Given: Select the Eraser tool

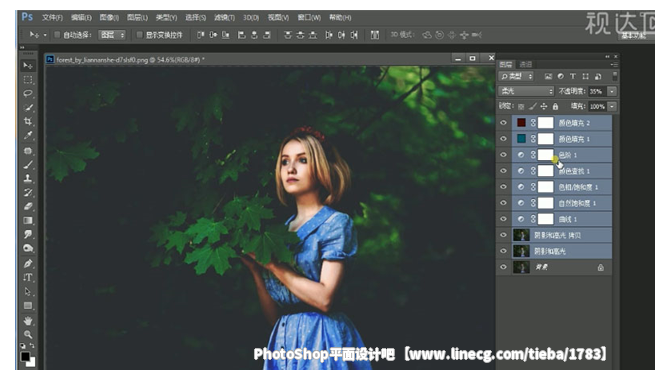Looking at the screenshot, I should tap(28, 207).
